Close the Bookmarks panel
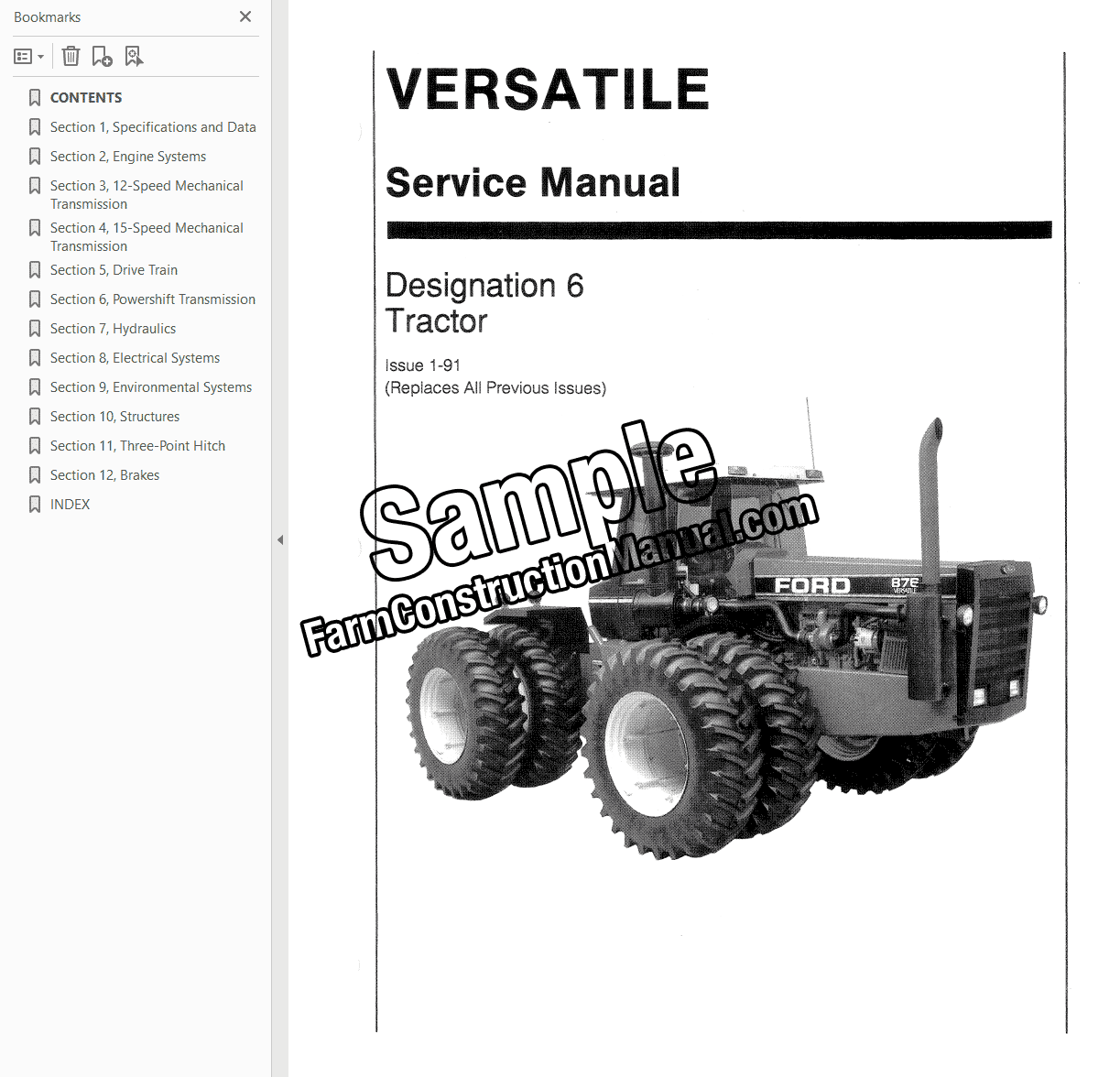The height and width of the screenshot is (1077, 1120). click(x=245, y=16)
